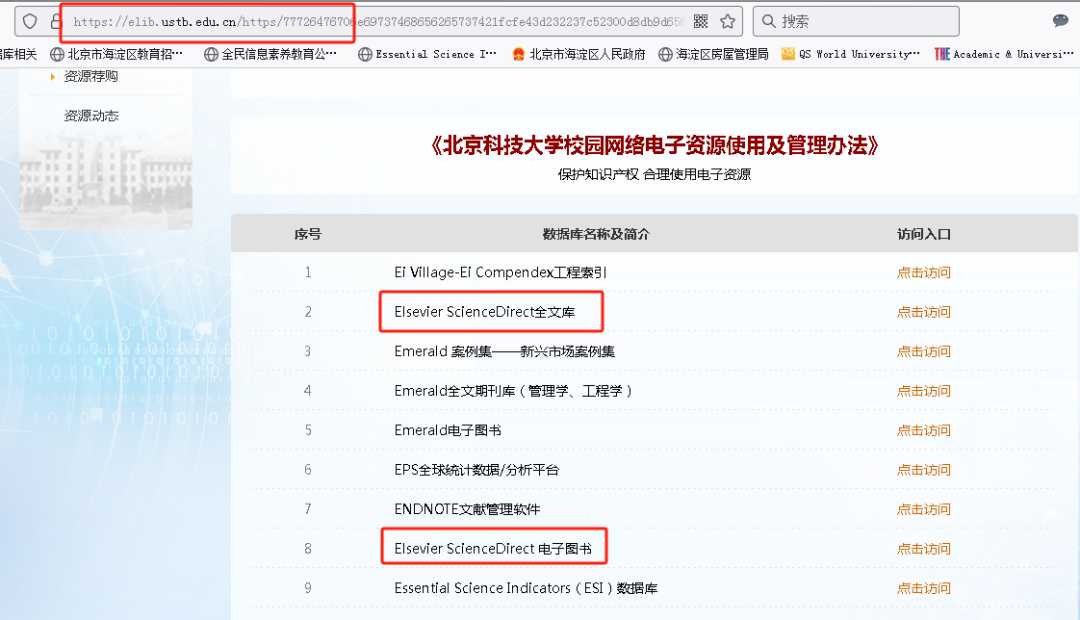
Task: Click 点击访问 for EPS全球统计数据
Action: click(x=924, y=470)
